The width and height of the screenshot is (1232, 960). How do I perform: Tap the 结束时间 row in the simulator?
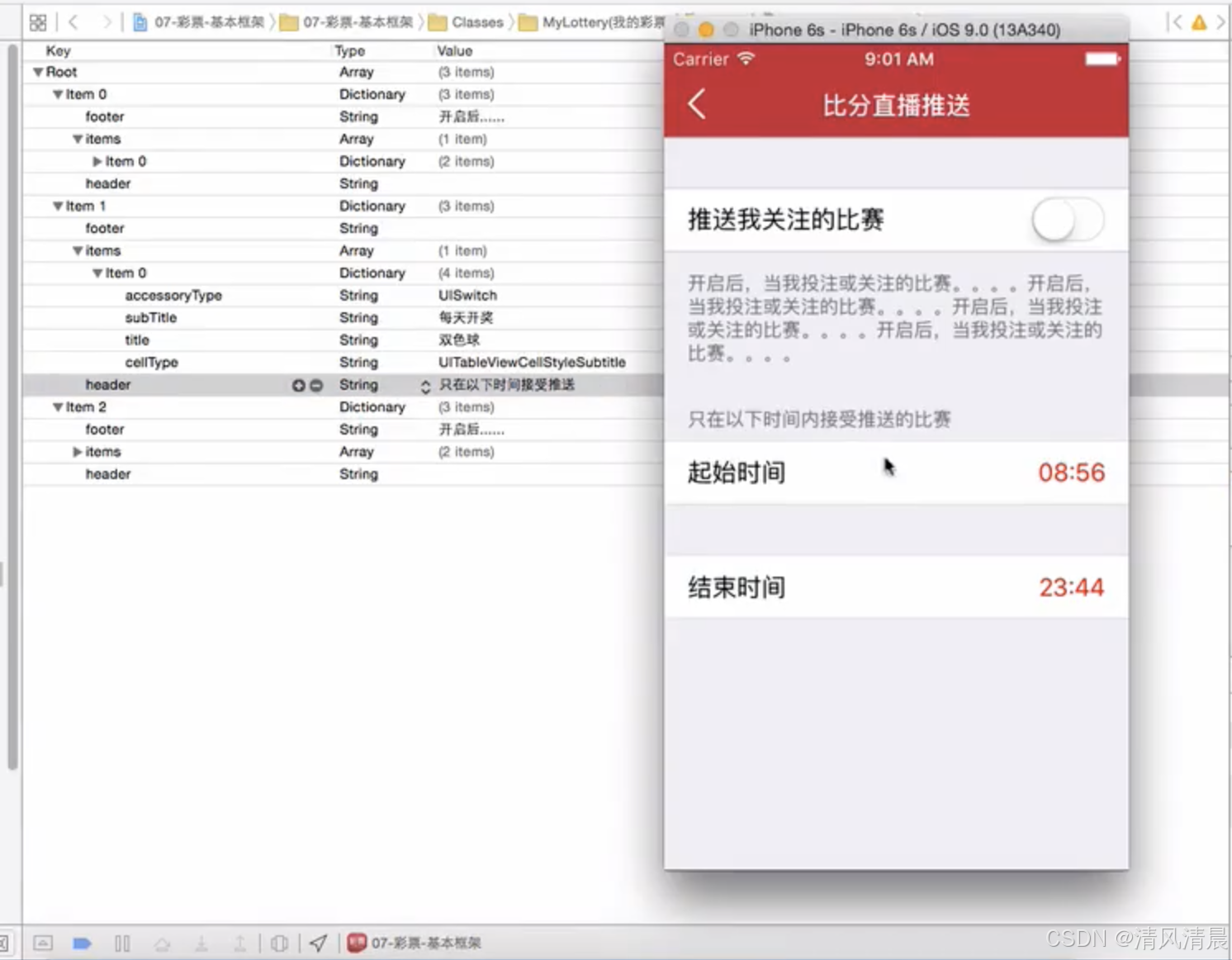[896, 587]
